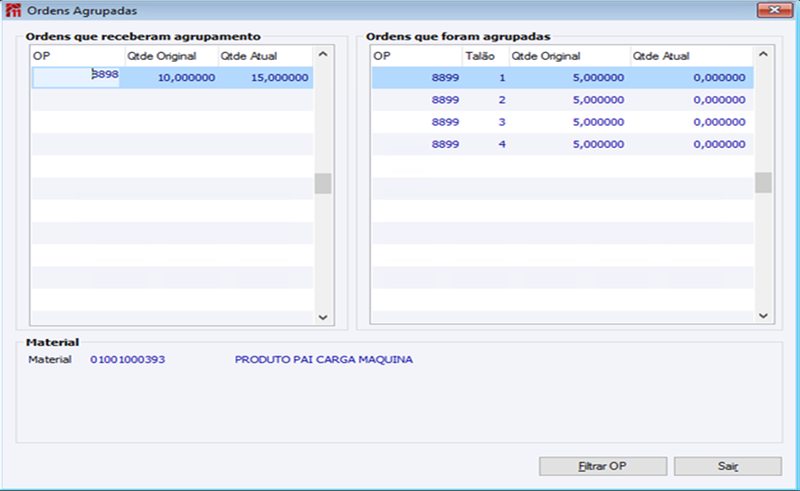Close the Ordens Agrupadas window
This screenshot has width=800, height=491.
pyautogui.click(x=774, y=10)
